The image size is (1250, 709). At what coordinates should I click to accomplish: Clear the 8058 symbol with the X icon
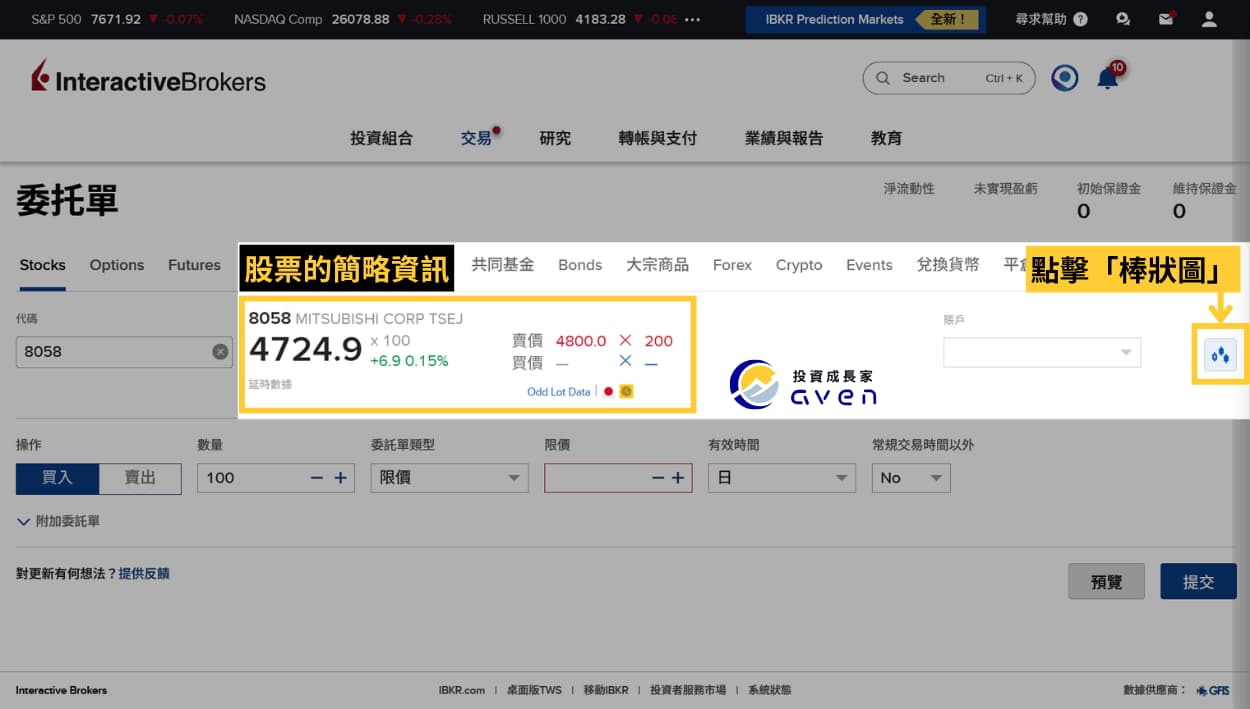[220, 352]
